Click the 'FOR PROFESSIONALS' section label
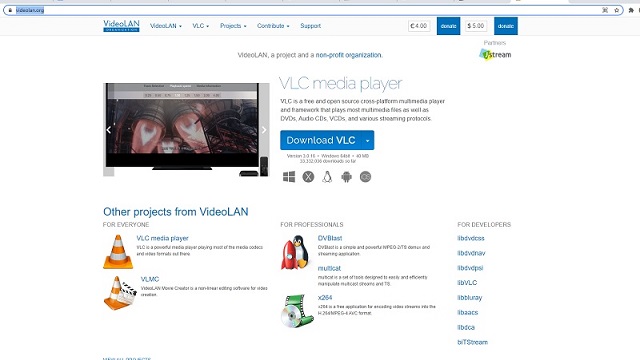 coord(312,224)
